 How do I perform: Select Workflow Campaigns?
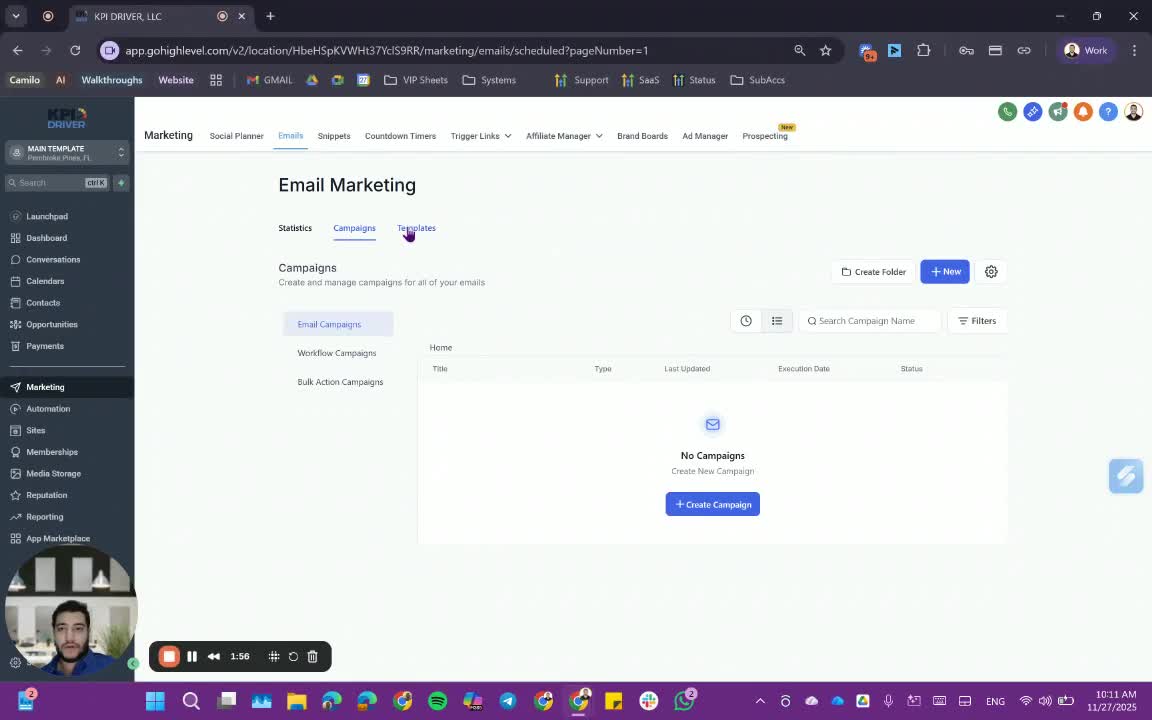338,353
